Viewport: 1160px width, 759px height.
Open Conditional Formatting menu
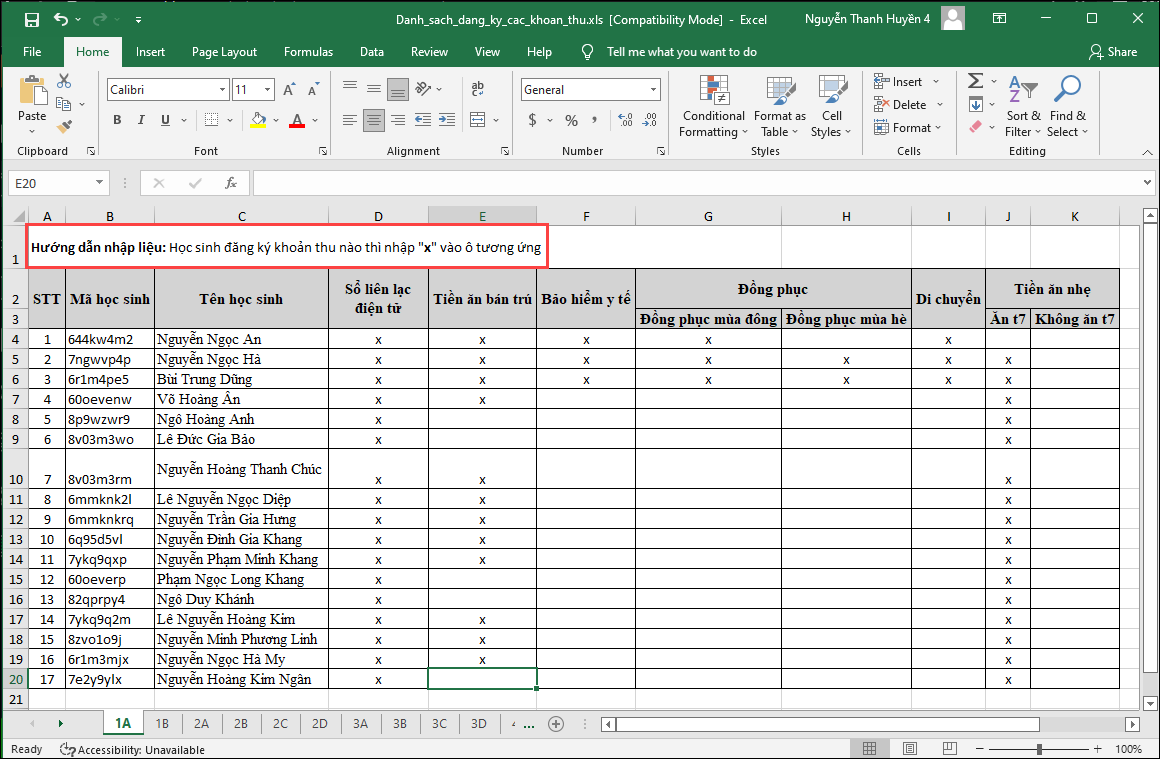click(x=713, y=107)
